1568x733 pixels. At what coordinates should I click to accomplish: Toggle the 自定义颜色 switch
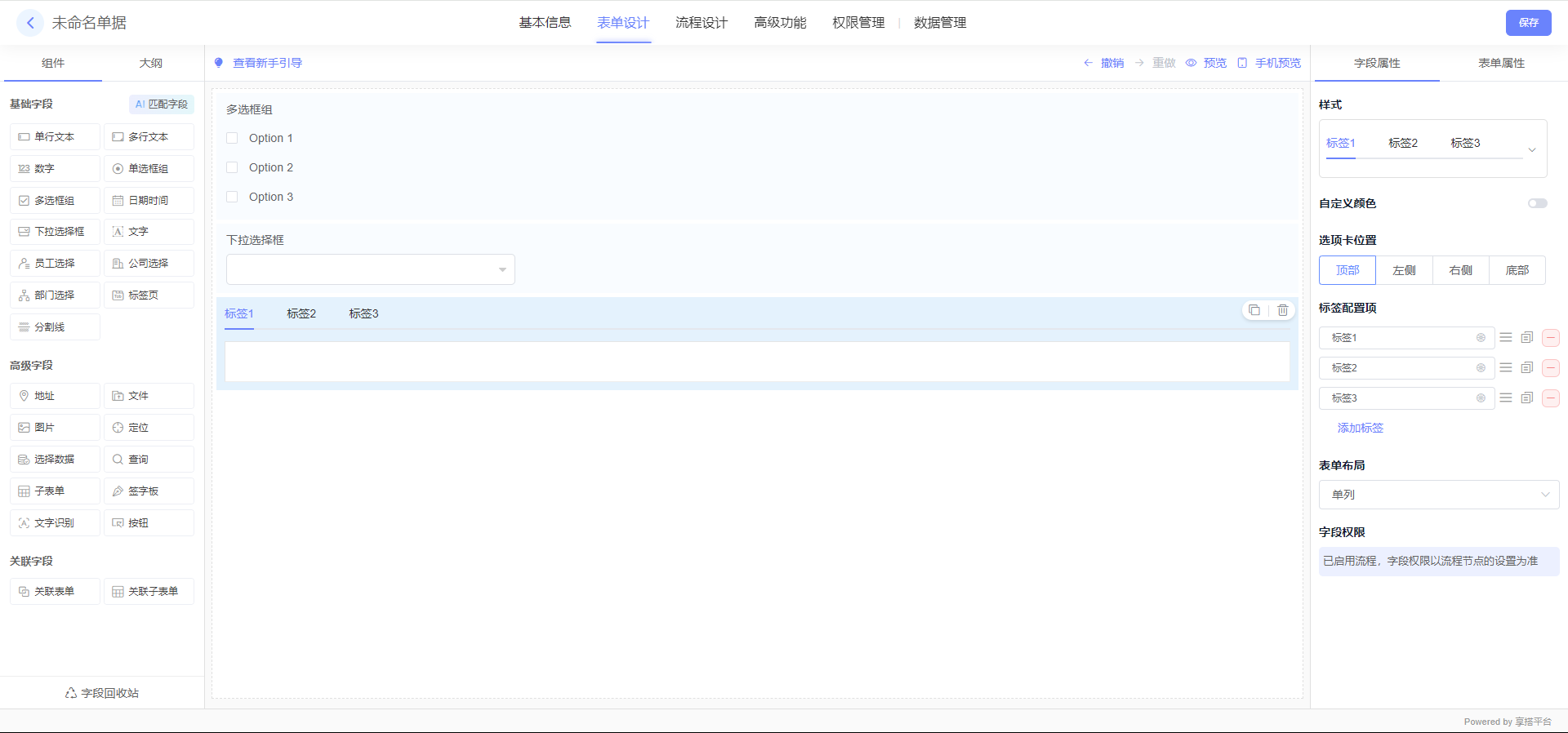click(x=1537, y=203)
